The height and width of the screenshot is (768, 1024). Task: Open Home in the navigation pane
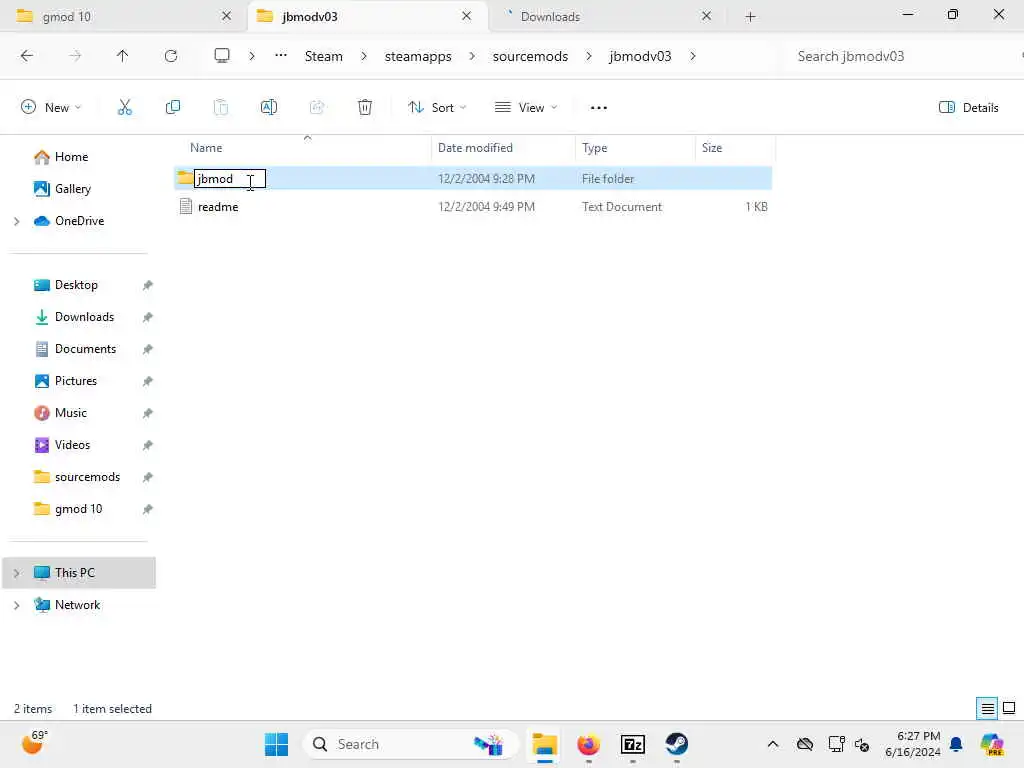pos(71,157)
